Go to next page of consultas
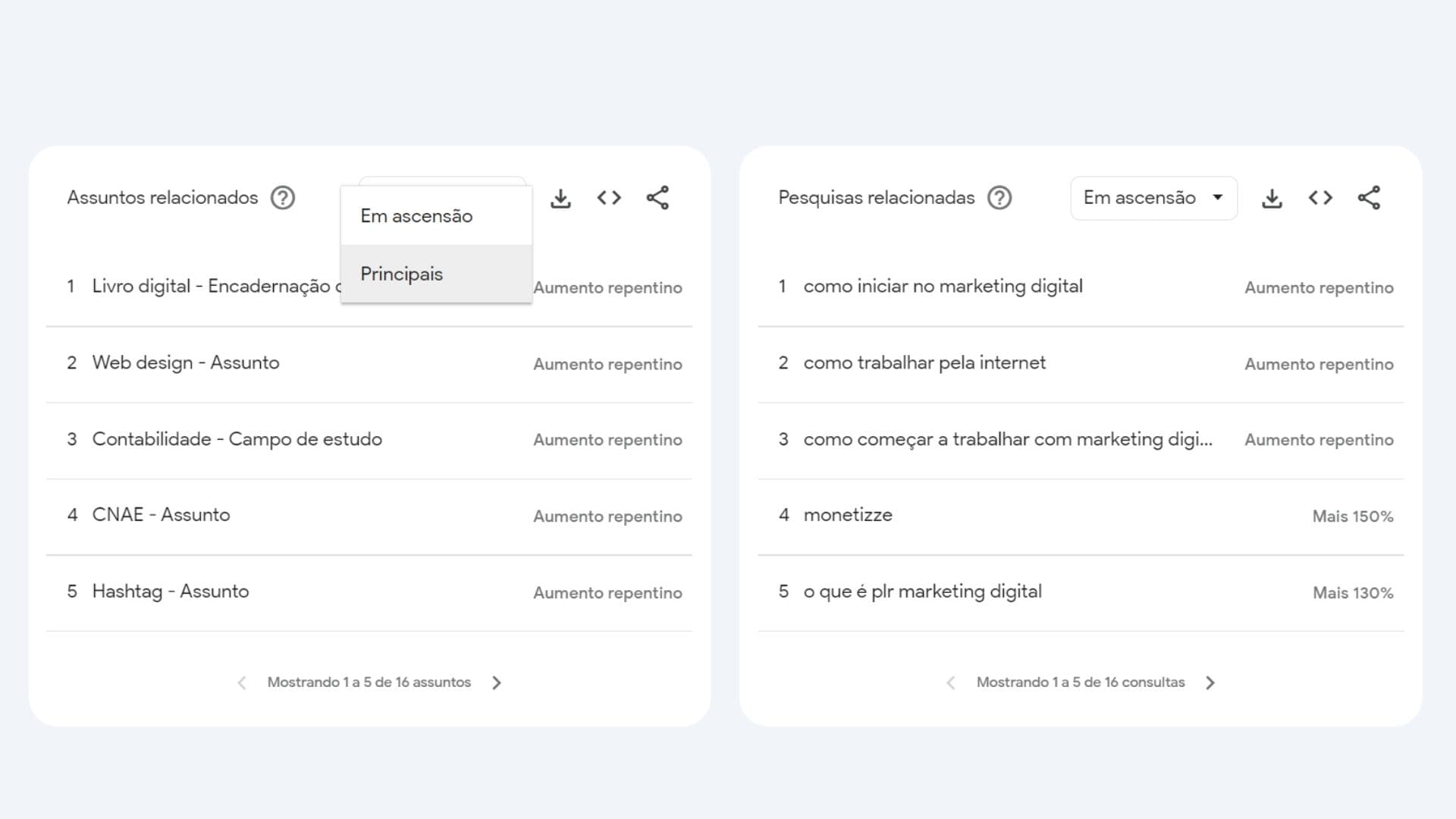1456x819 pixels. coord(1210,682)
